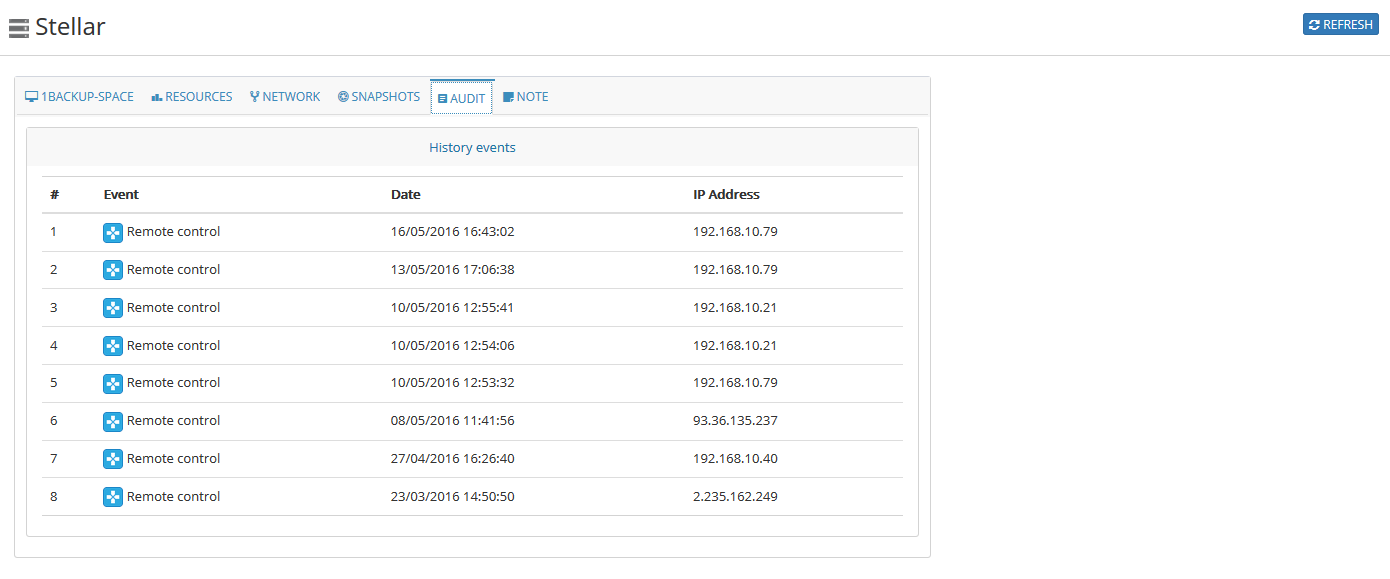Screen dimensions: 1390x579
Task: Click Remote control icon in row 3
Action: point(113,308)
